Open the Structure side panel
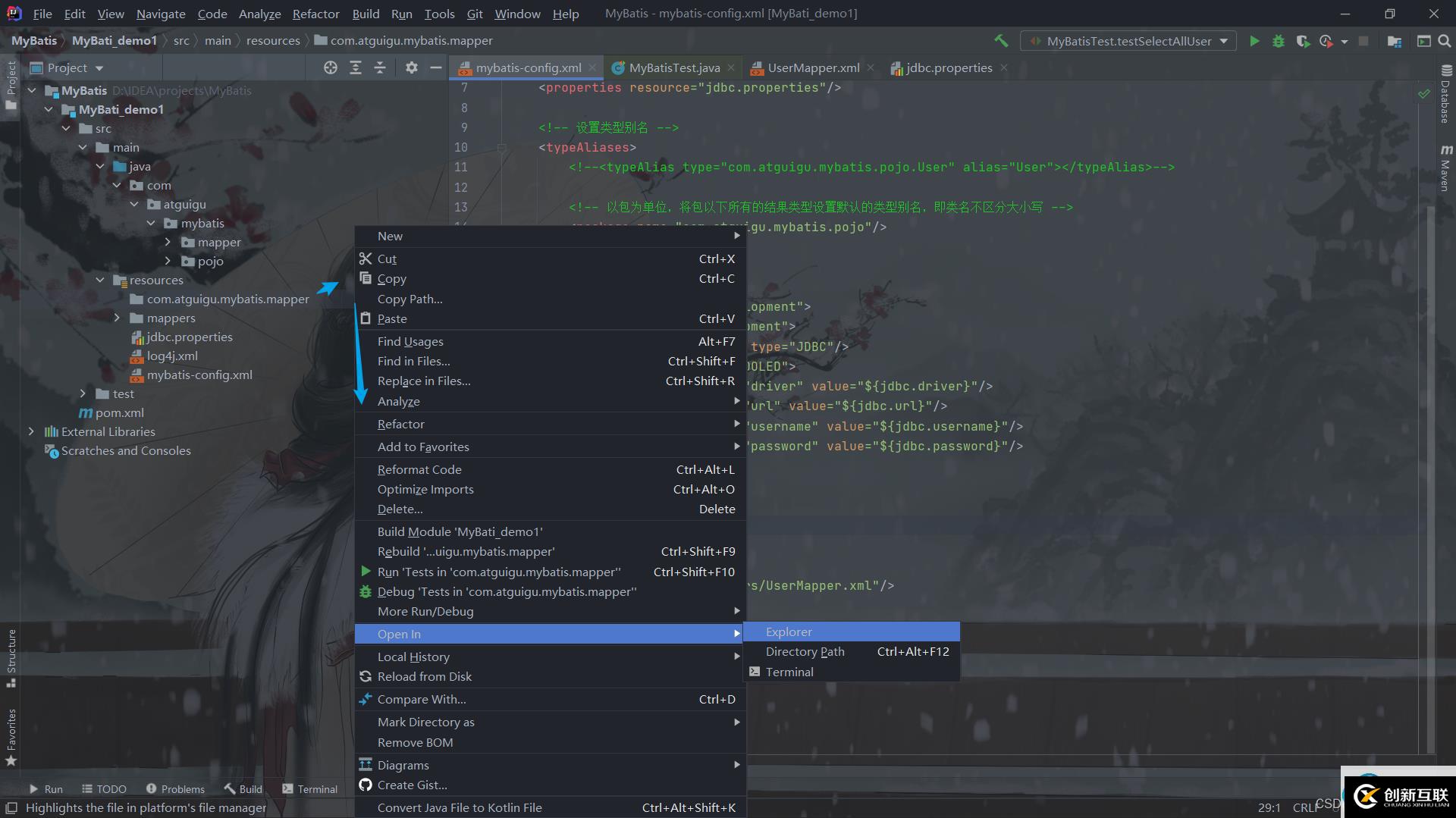This screenshot has height=818, width=1456. pyautogui.click(x=11, y=657)
